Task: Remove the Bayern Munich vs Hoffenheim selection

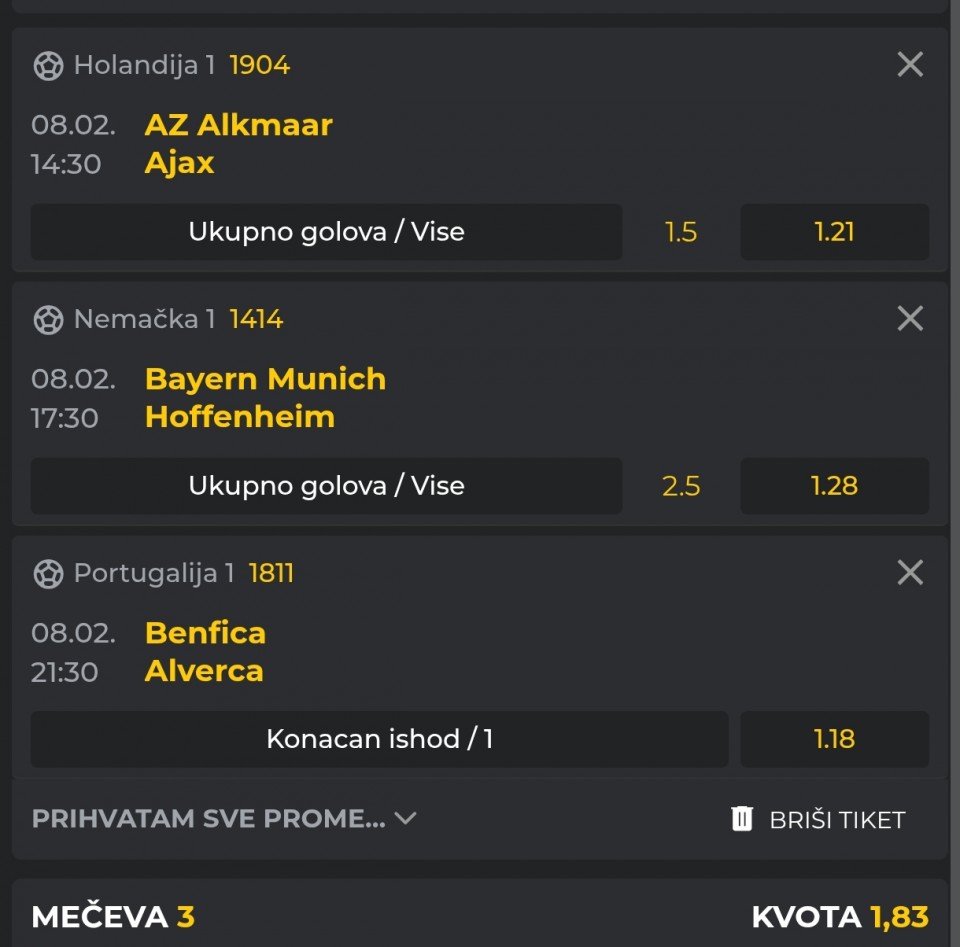Action: pyautogui.click(x=910, y=319)
